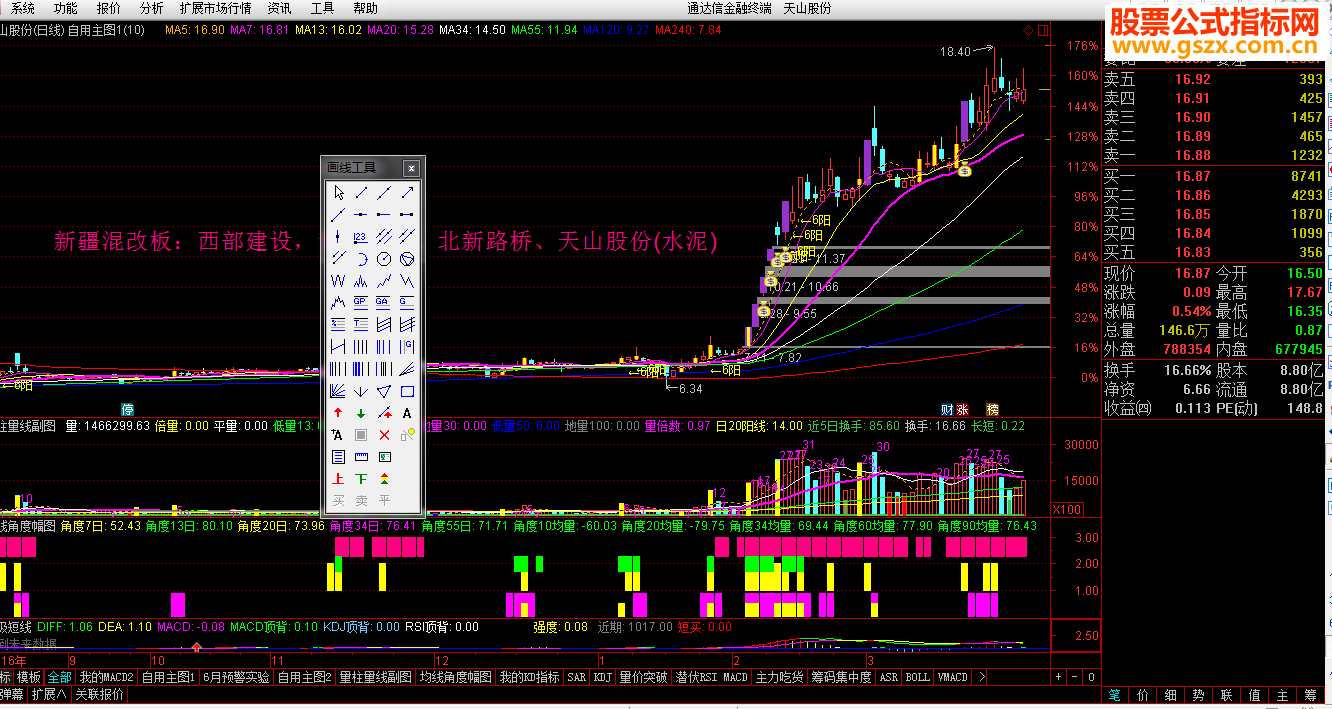
Task: Click the 卖五 price 16.92 row
Action: (x=1214, y=79)
